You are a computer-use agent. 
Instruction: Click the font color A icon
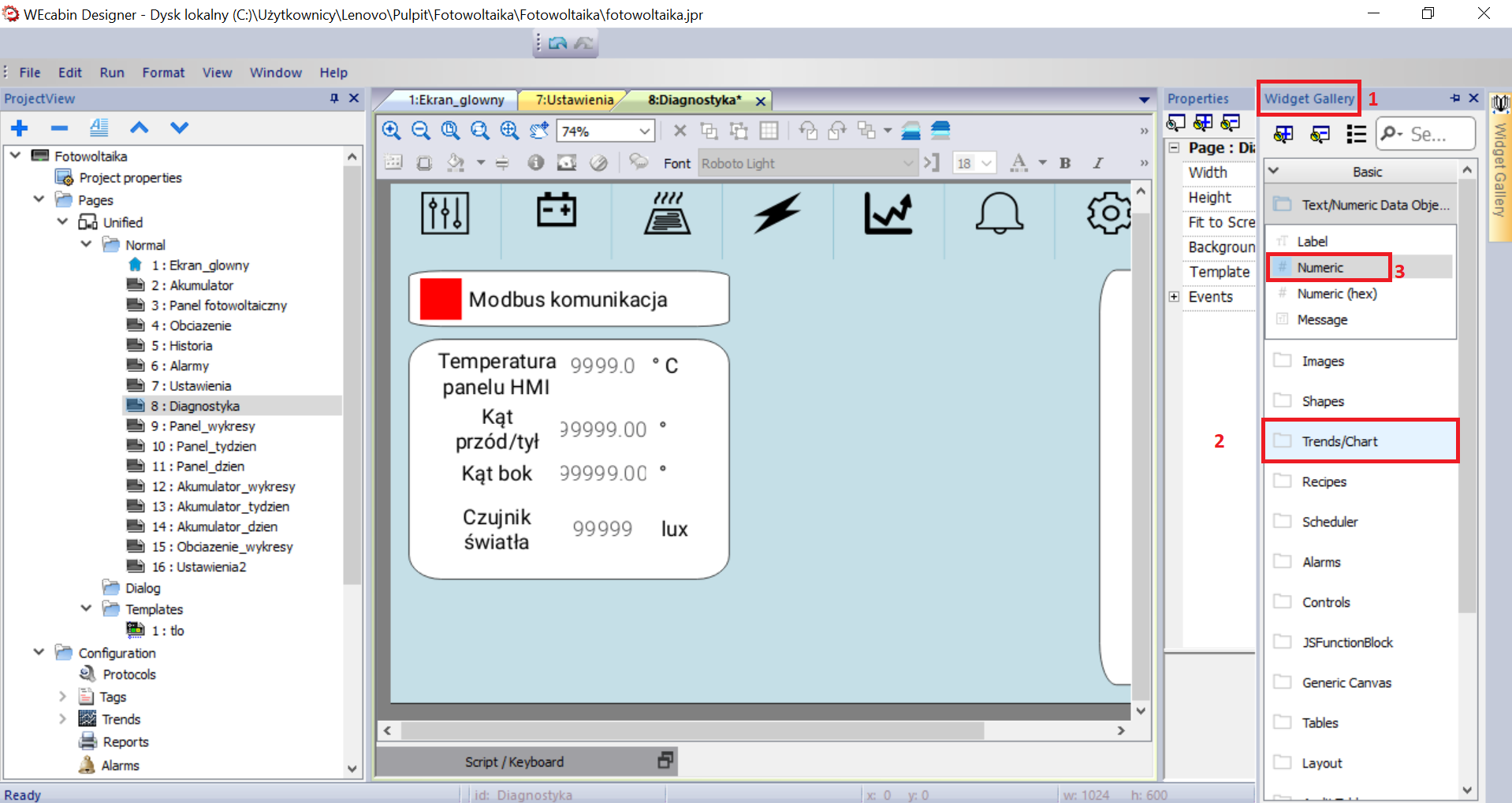(x=1019, y=162)
